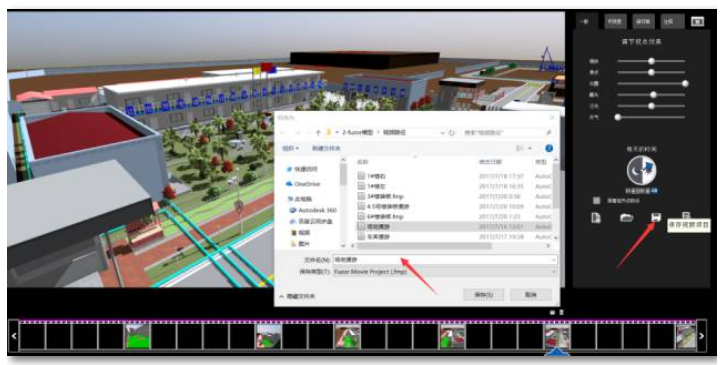Viewport: 728px width, 365px height.
Task: Go up one folder level in dialog
Action: 318,132
